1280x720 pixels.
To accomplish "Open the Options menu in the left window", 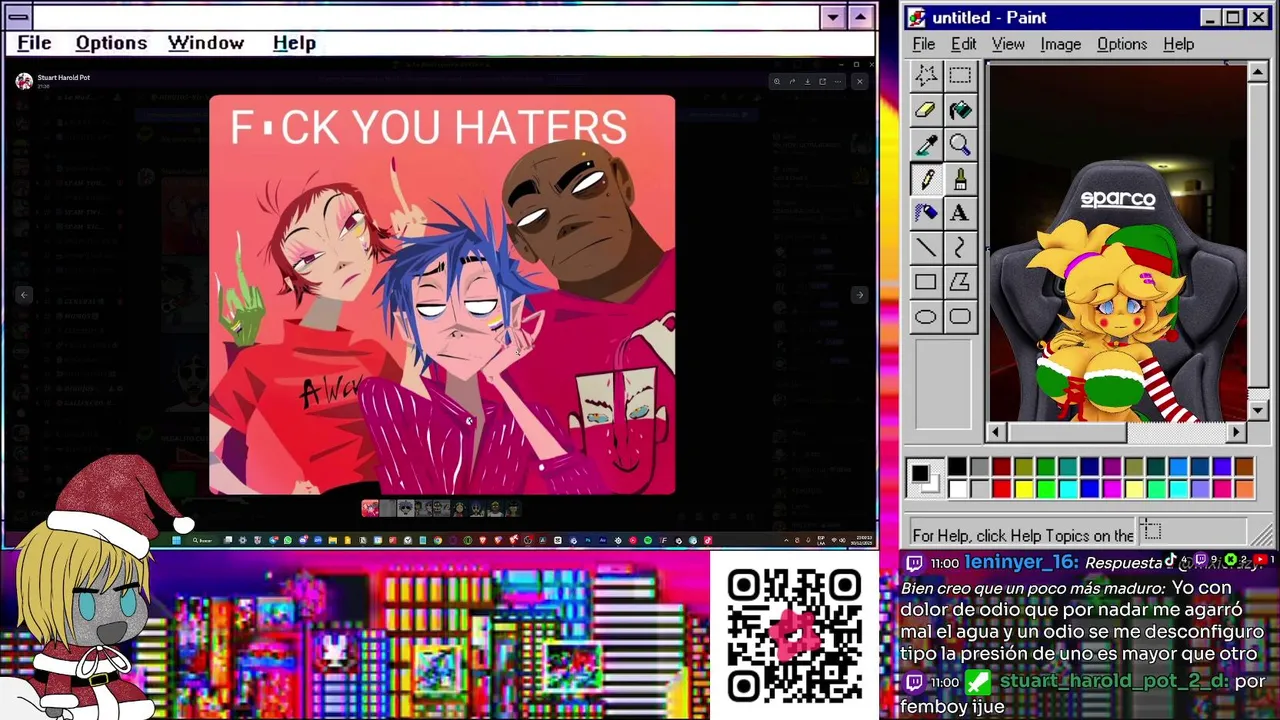I will pyautogui.click(x=111, y=43).
